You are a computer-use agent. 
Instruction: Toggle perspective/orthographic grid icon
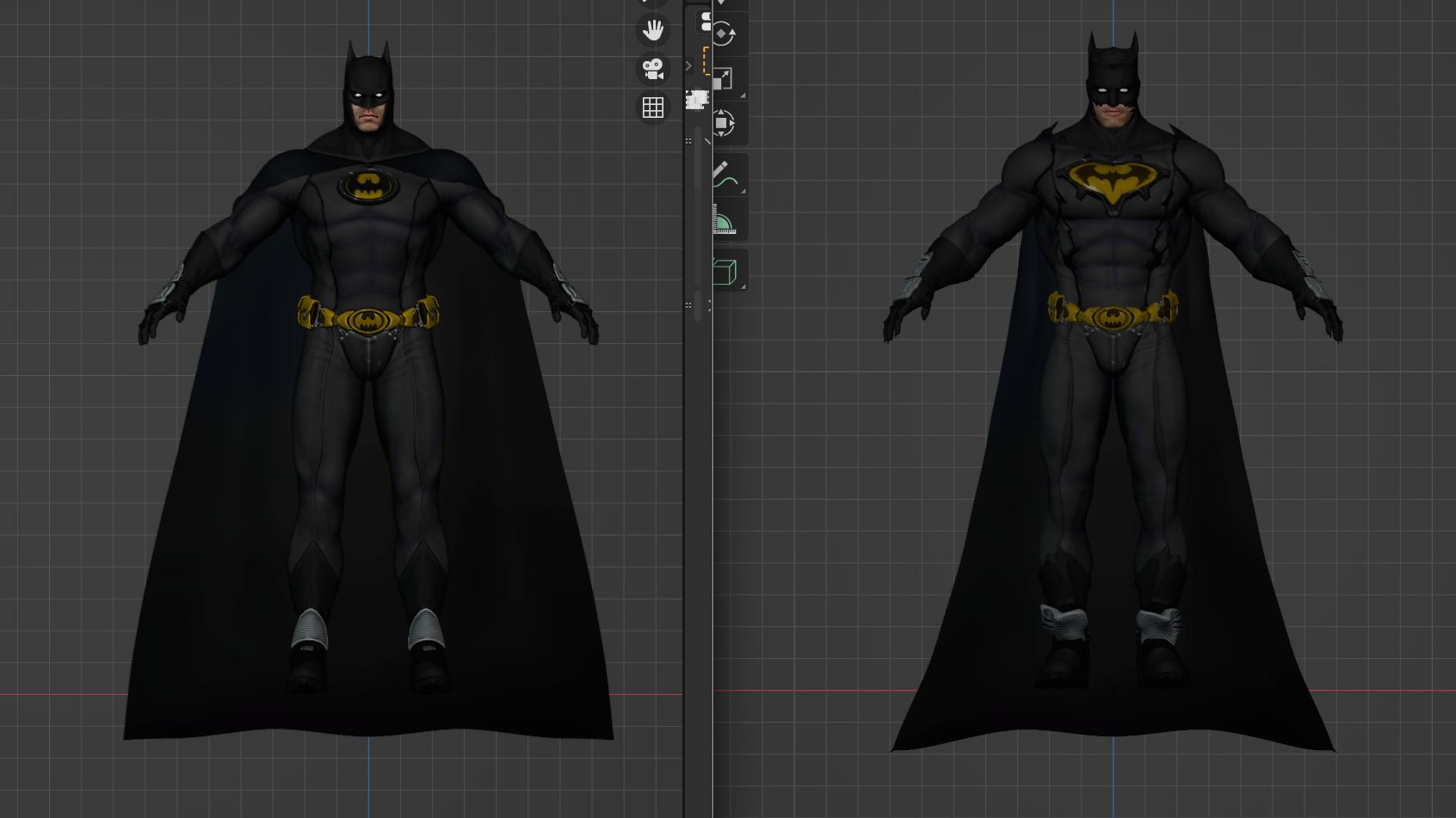653,108
